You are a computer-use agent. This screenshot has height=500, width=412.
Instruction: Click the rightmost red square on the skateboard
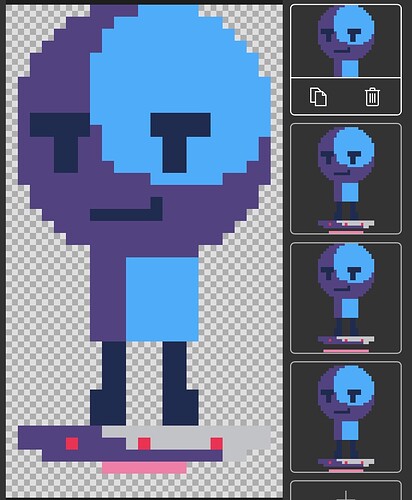point(217,444)
